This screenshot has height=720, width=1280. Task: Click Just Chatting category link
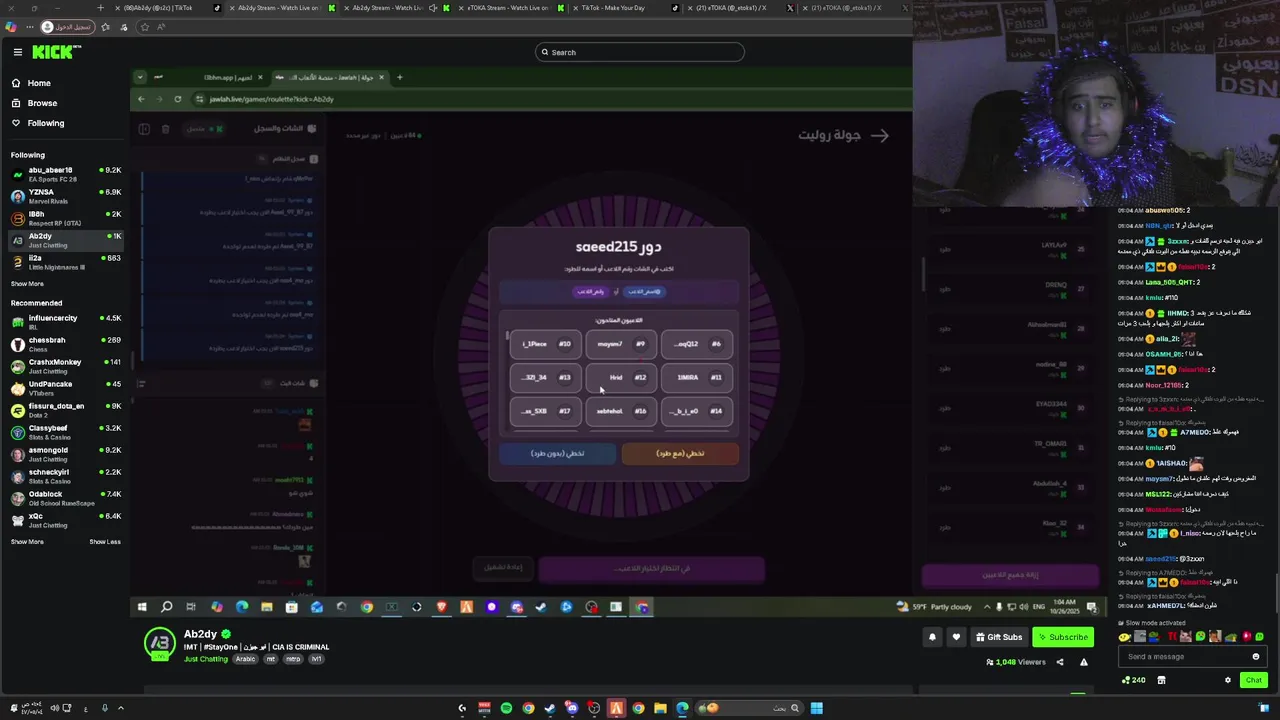point(206,659)
